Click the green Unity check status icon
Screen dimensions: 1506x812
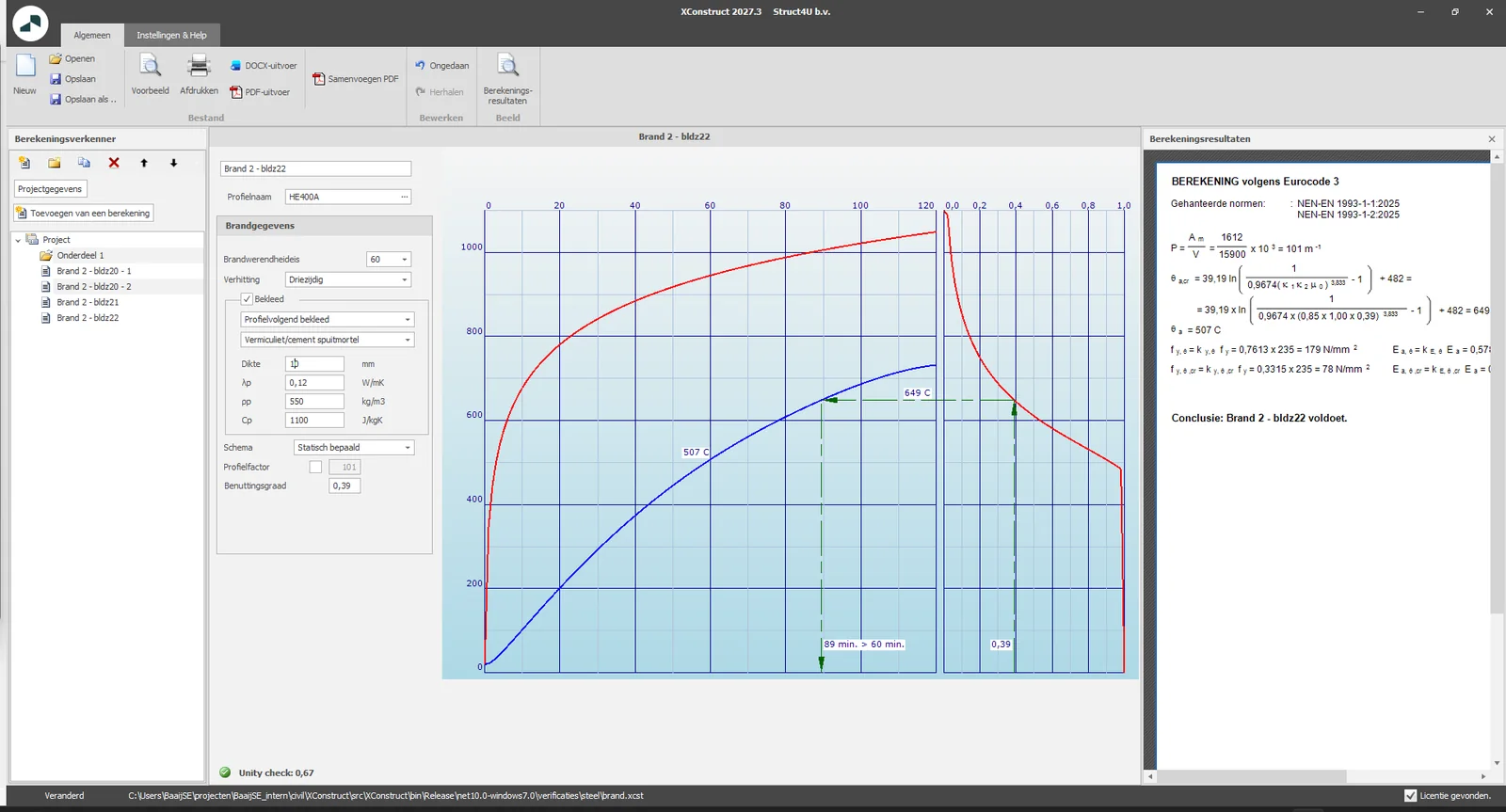225,772
